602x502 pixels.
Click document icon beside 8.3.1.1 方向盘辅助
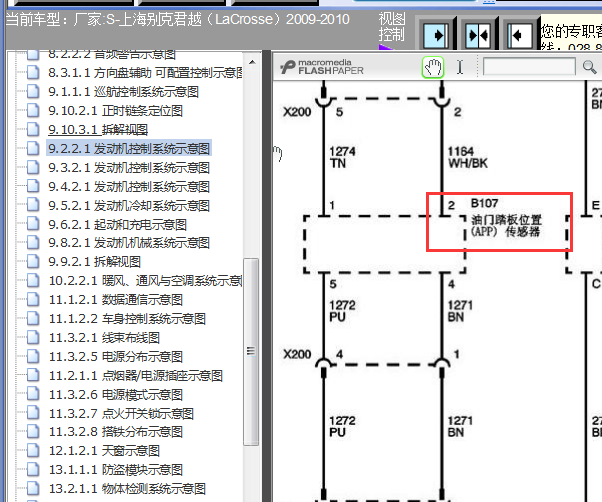(33, 72)
